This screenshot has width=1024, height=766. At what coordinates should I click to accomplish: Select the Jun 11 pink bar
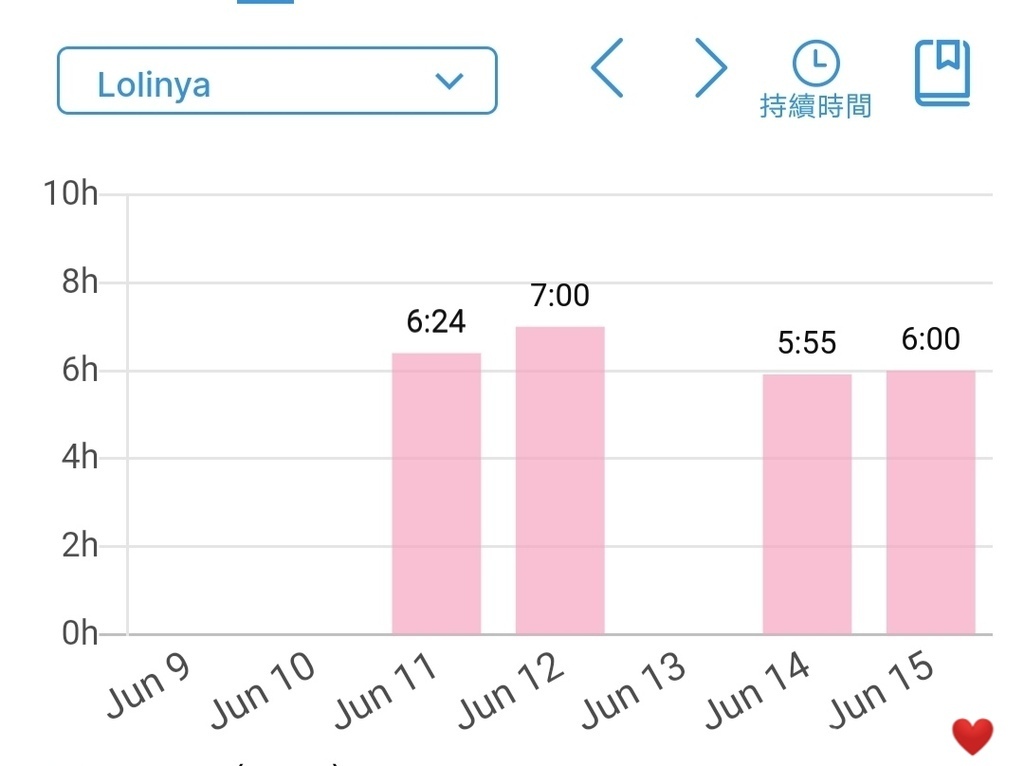436,493
